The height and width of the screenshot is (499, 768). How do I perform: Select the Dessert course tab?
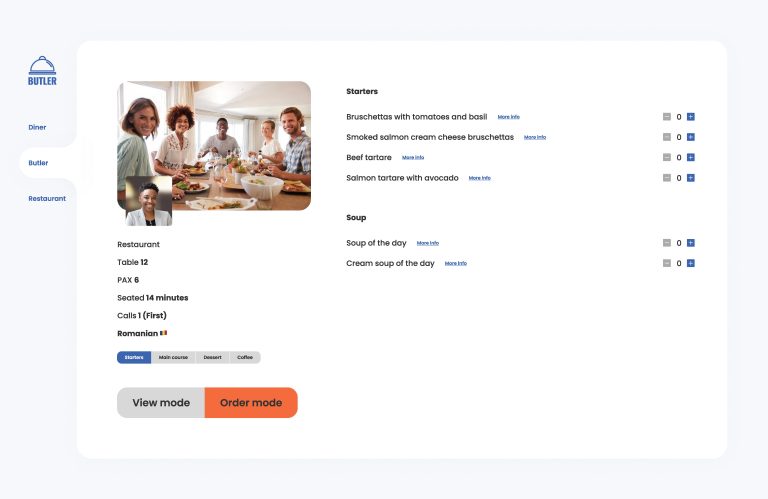click(212, 357)
